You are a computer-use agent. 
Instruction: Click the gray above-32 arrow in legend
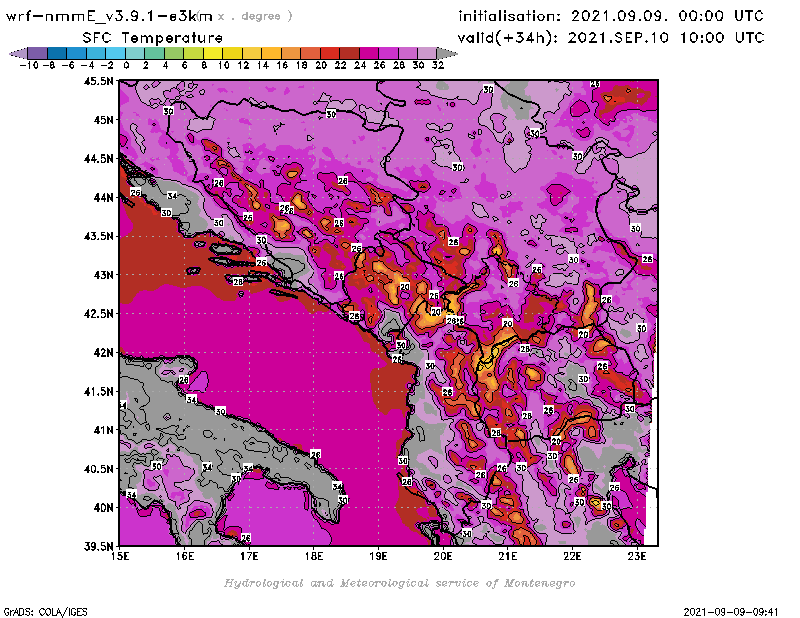pos(447,53)
